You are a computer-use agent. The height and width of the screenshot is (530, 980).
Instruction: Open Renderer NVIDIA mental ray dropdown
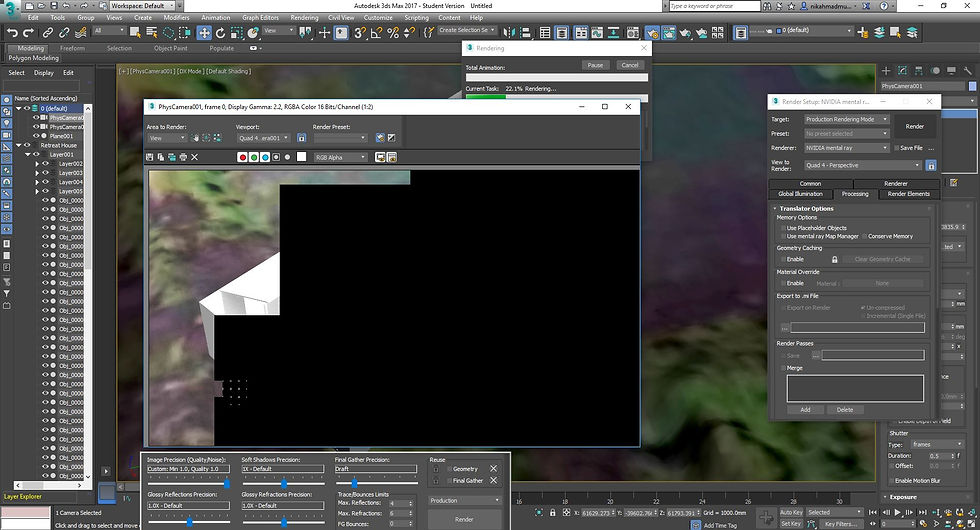[846, 148]
